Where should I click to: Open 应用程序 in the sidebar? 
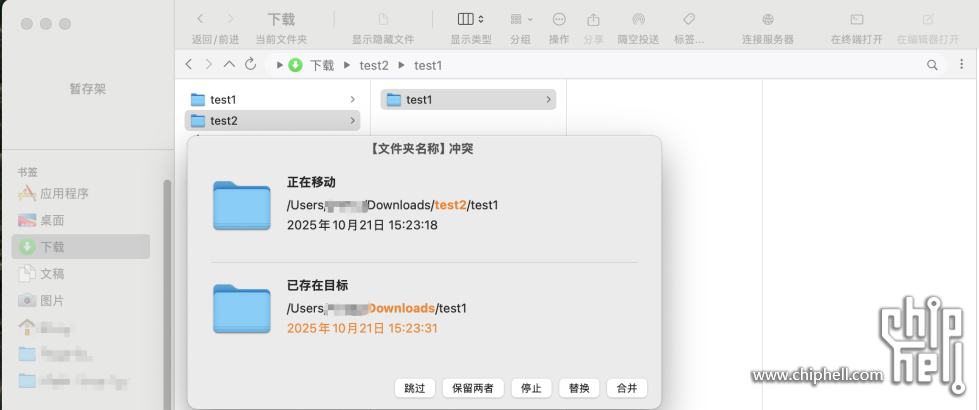[x=64, y=194]
